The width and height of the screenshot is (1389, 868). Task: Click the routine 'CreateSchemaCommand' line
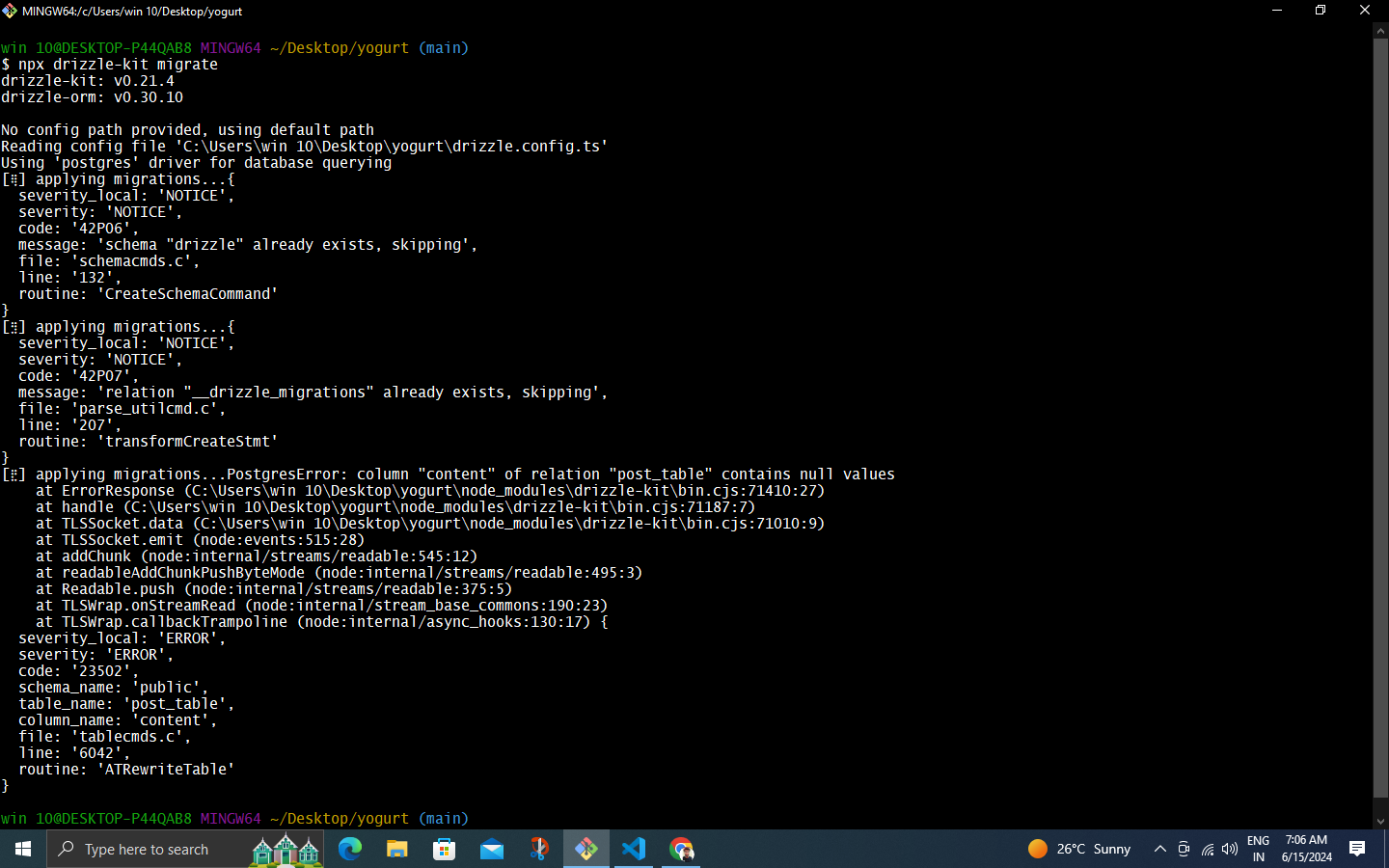coord(148,294)
